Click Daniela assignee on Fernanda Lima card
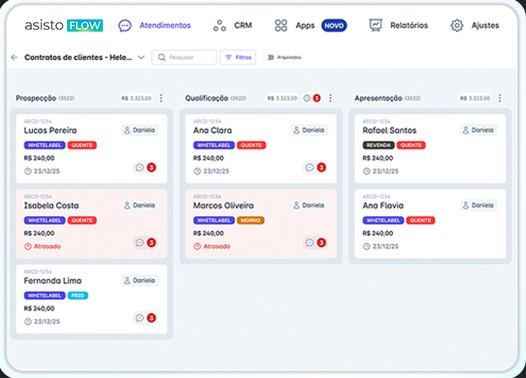Screen dimensions: 526x378 pyautogui.click(x=140, y=280)
